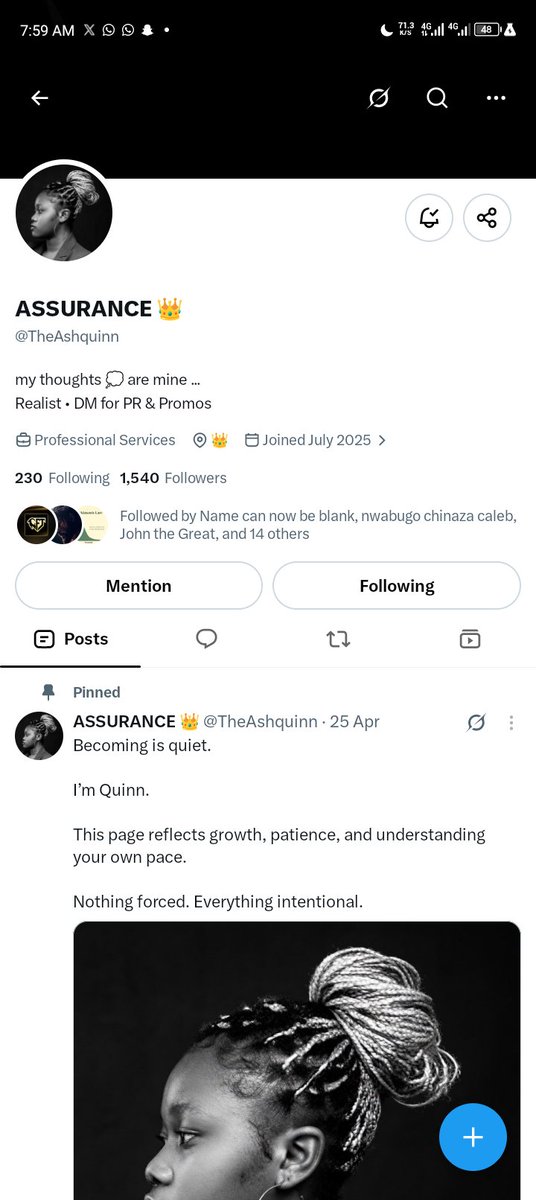Open the ASSURANCE profile picture
536x1200 pixels.
64,213
